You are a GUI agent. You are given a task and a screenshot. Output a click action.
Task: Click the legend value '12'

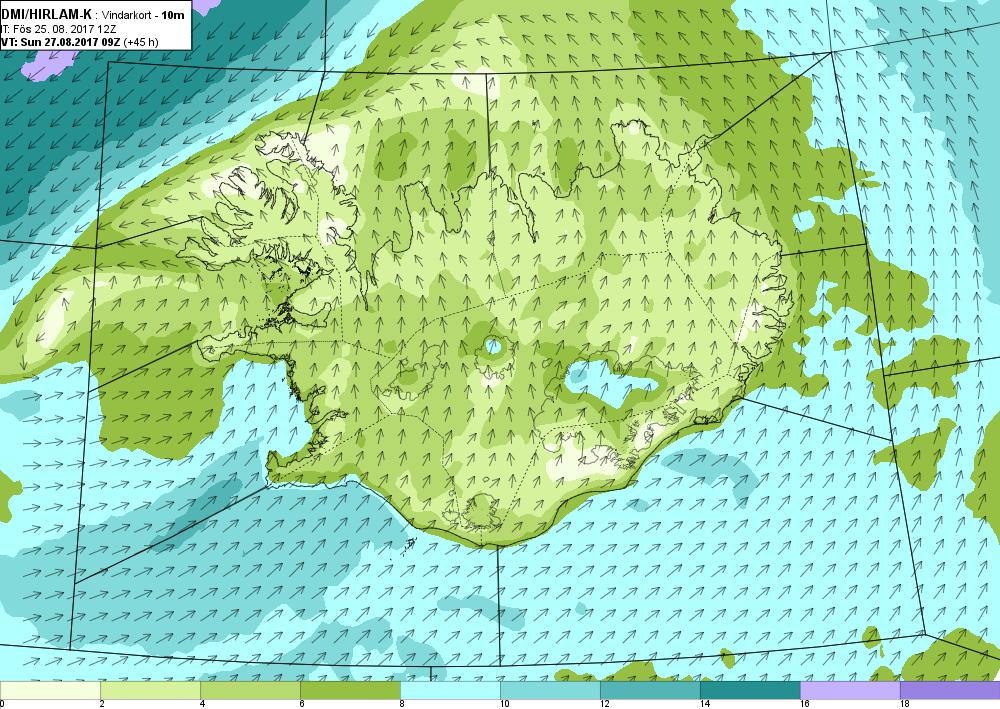[605, 704]
